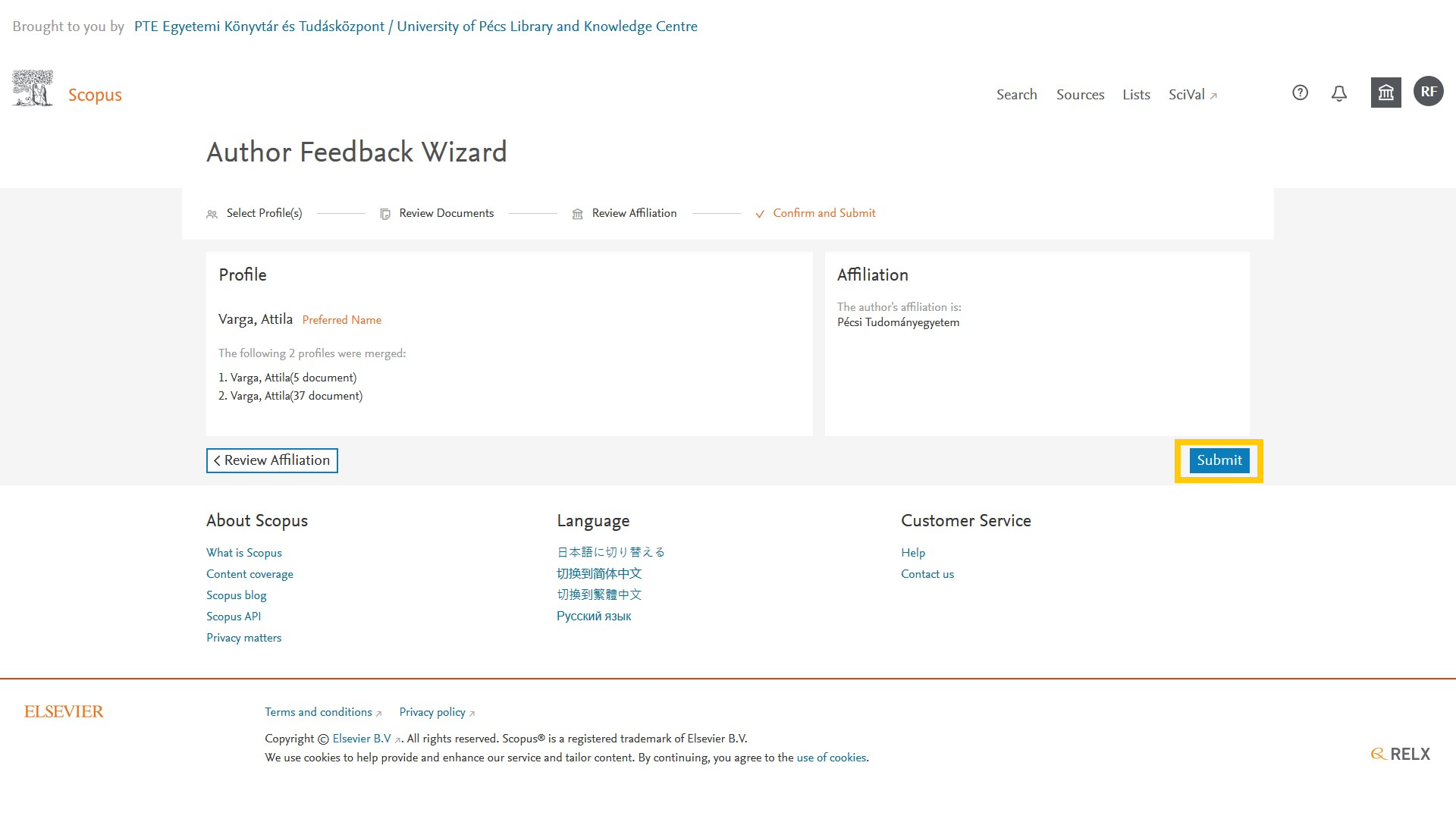Open the Customer Service Help link
This screenshot has height=819, width=1456.
913,553
